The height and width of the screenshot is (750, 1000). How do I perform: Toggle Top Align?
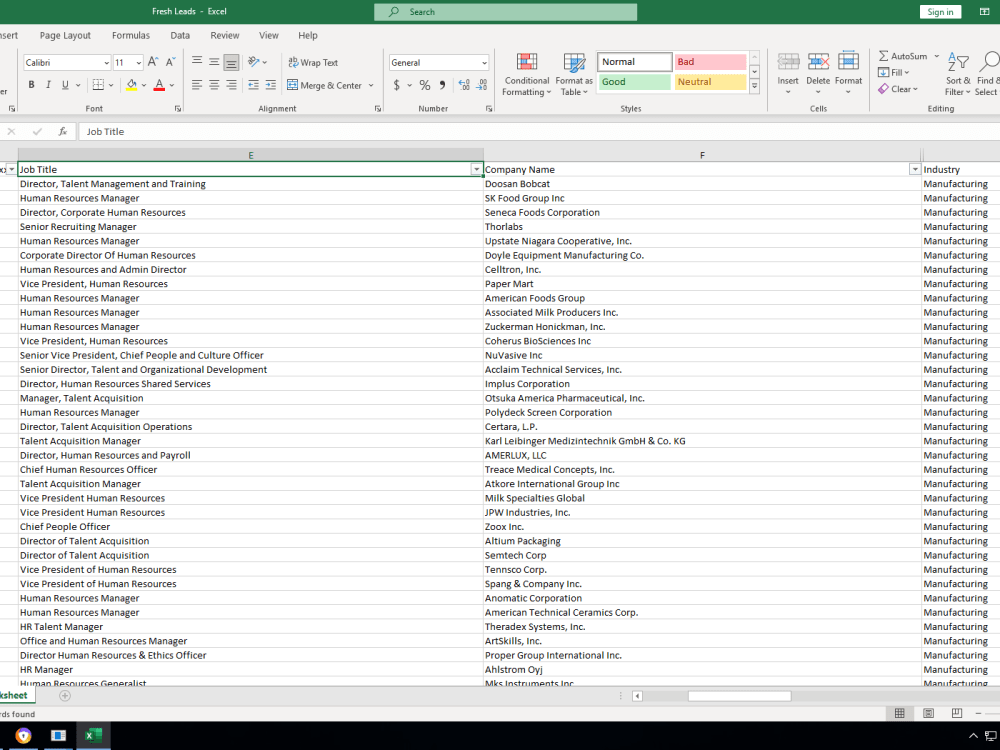197,62
